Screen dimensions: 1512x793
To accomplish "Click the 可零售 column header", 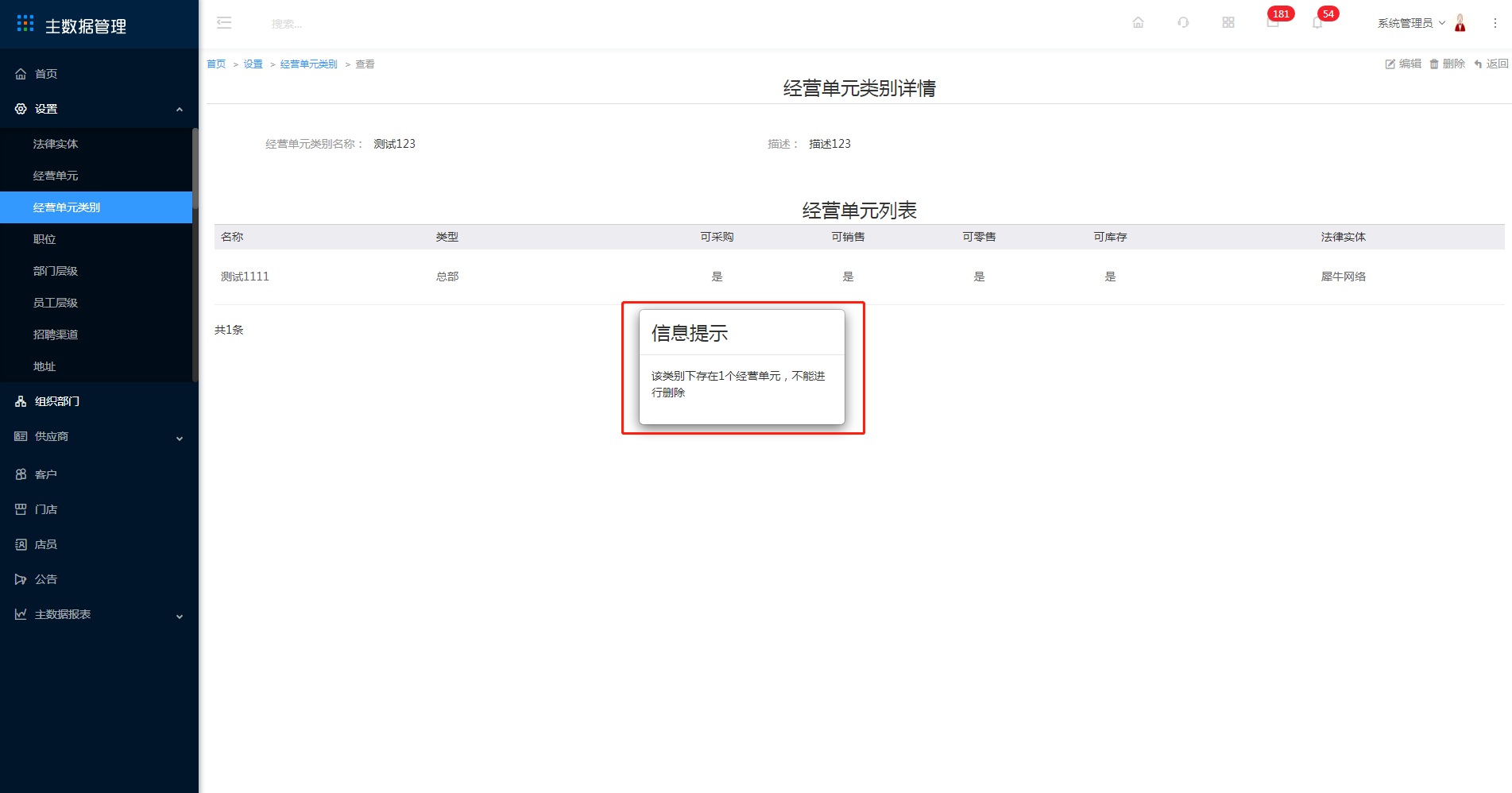I will click(979, 237).
